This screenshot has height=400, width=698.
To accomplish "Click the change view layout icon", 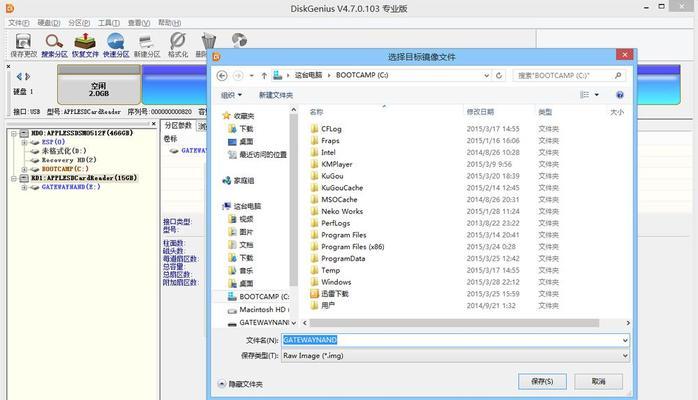I will pyautogui.click(x=584, y=94).
